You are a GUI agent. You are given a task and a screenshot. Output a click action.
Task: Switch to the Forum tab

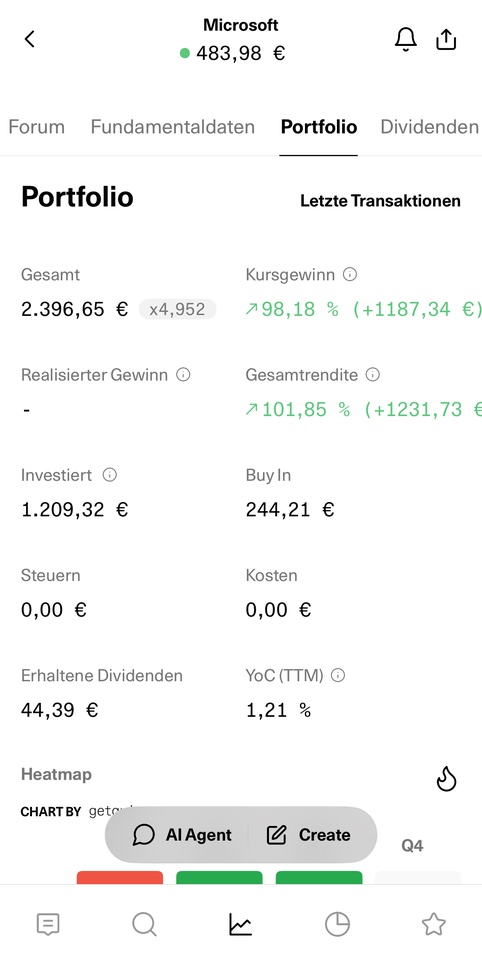37,127
